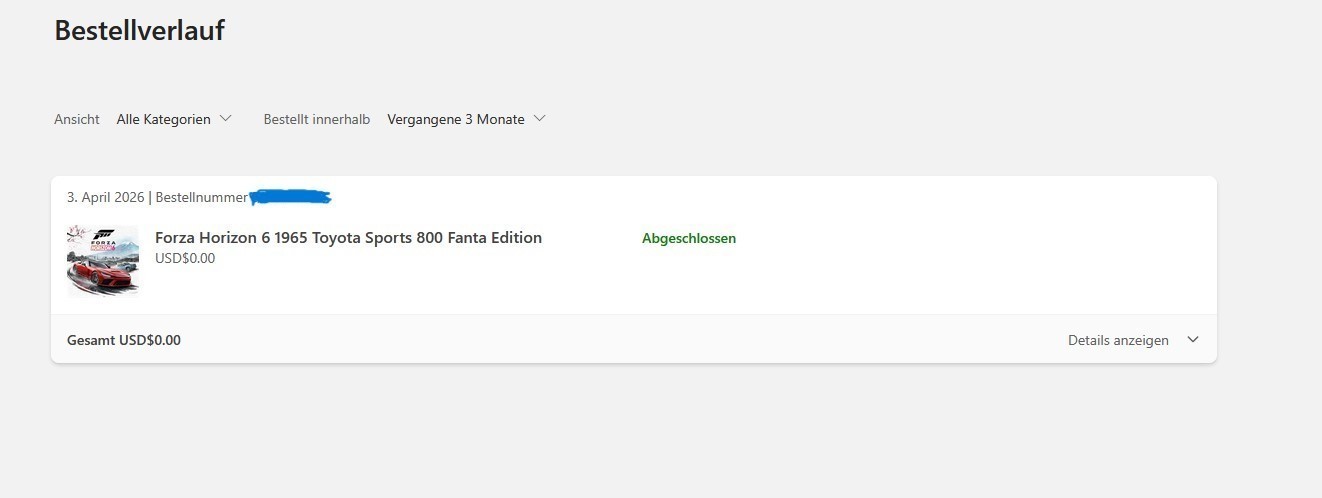Click the Bestellverlauf page heading
Viewport: 1322px width, 498px height.
coord(139,31)
